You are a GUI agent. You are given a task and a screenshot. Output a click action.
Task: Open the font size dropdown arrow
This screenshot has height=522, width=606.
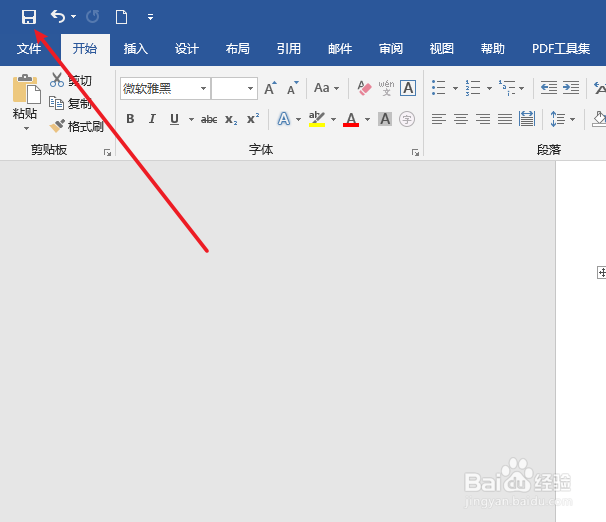(x=250, y=89)
